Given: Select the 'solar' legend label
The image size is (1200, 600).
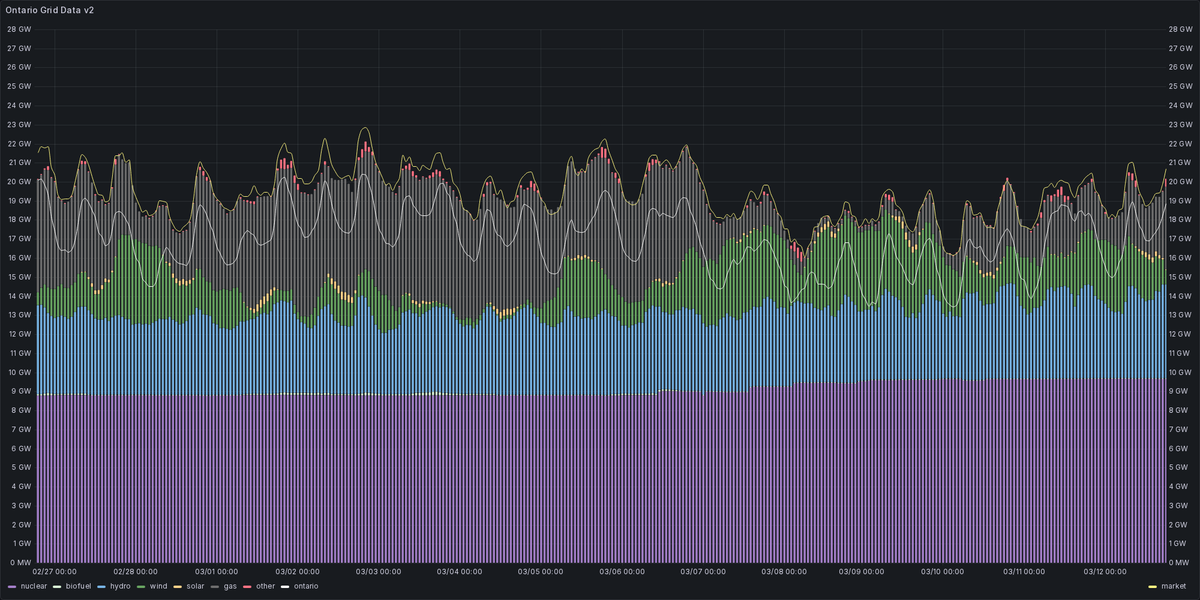Looking at the screenshot, I should (x=194, y=587).
